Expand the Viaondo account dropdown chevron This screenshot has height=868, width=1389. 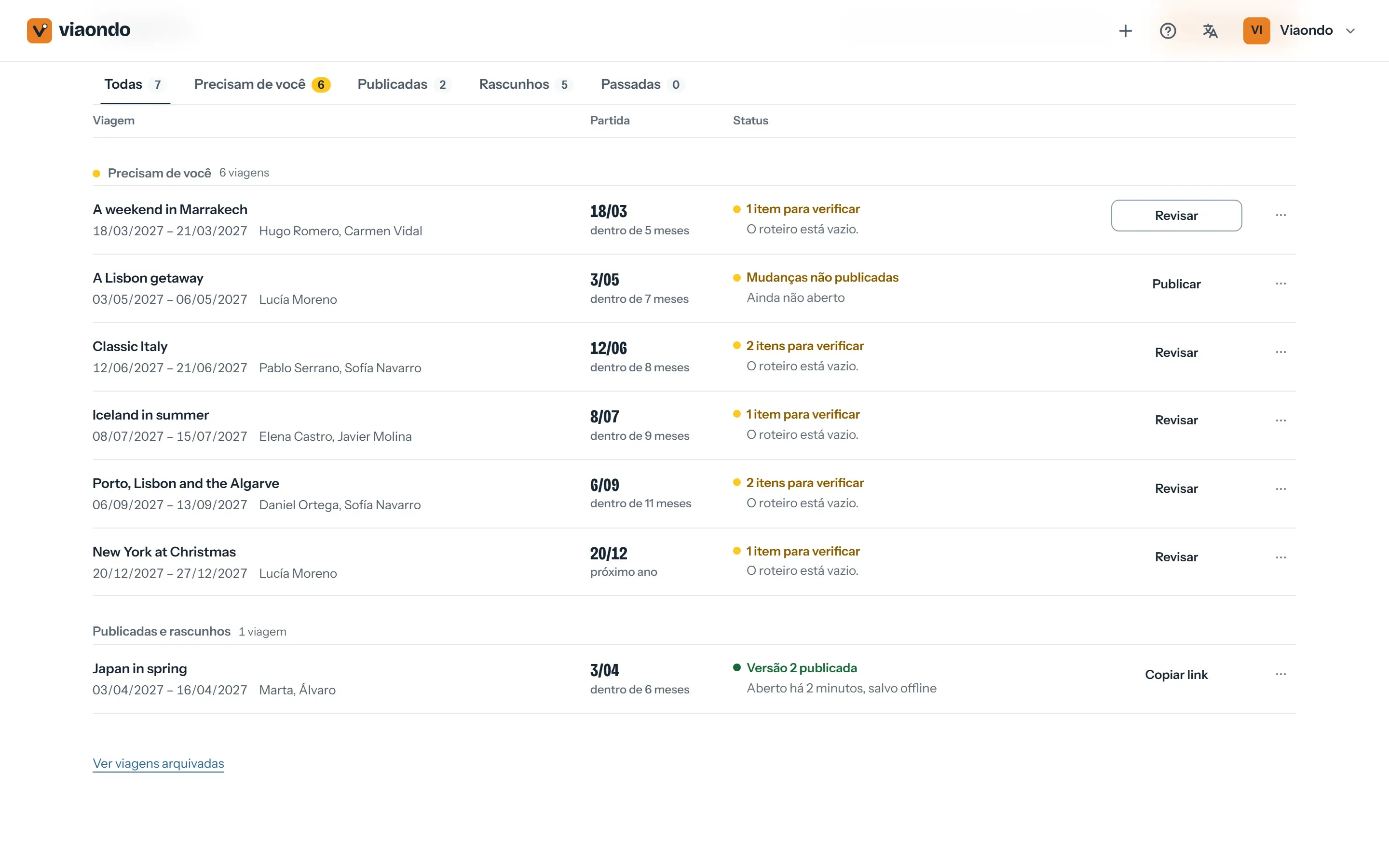[1350, 31]
